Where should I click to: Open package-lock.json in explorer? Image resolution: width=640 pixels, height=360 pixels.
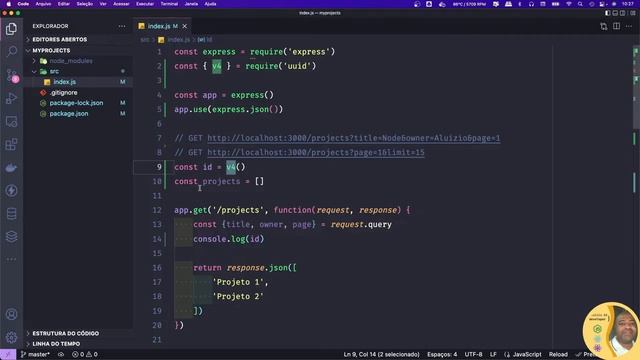click(76, 103)
